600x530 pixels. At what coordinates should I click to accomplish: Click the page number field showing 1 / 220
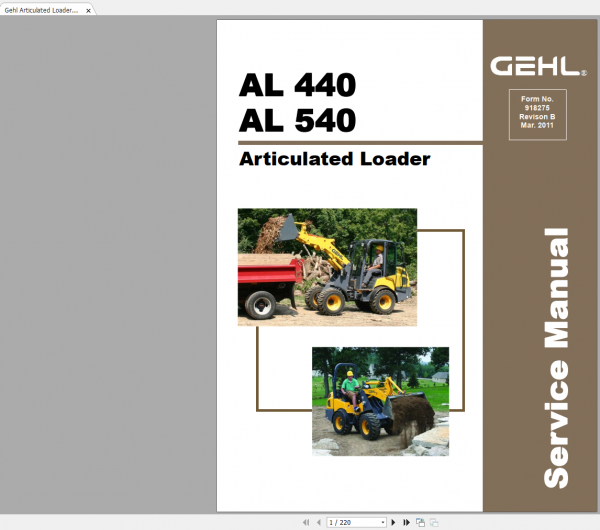(x=354, y=522)
